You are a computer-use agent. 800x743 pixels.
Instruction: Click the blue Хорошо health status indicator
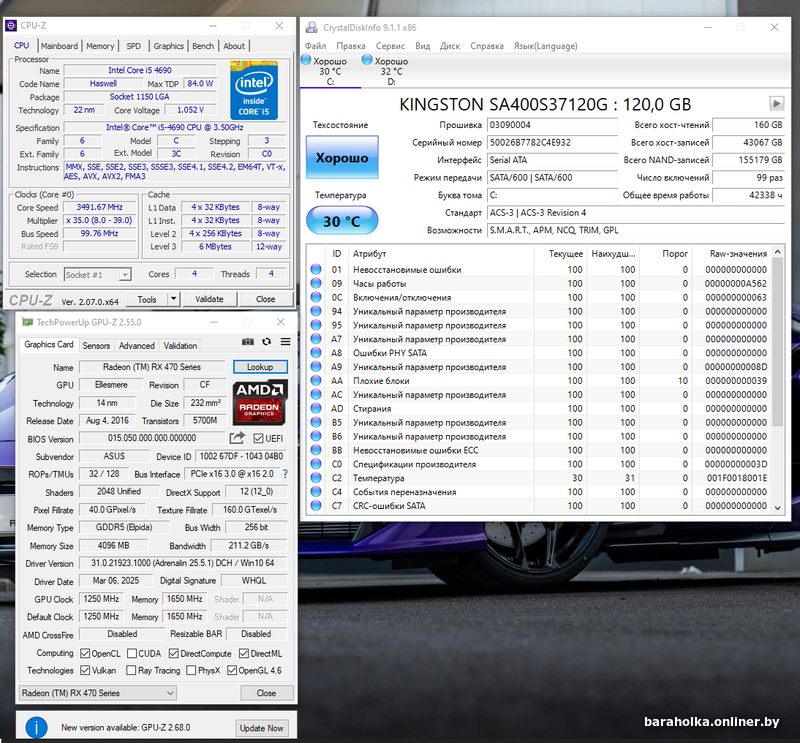[x=342, y=158]
